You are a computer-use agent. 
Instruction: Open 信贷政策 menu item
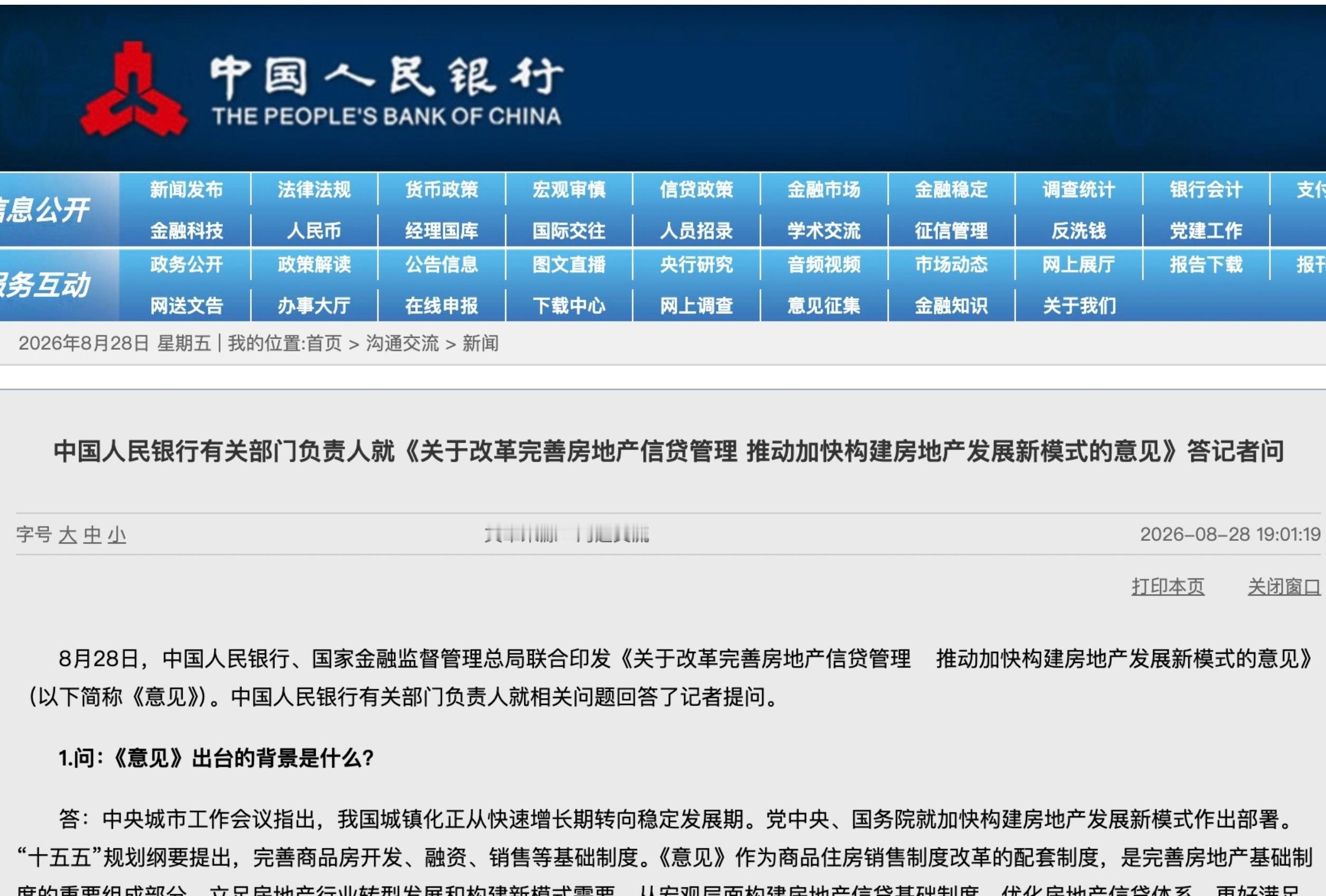[x=696, y=189]
